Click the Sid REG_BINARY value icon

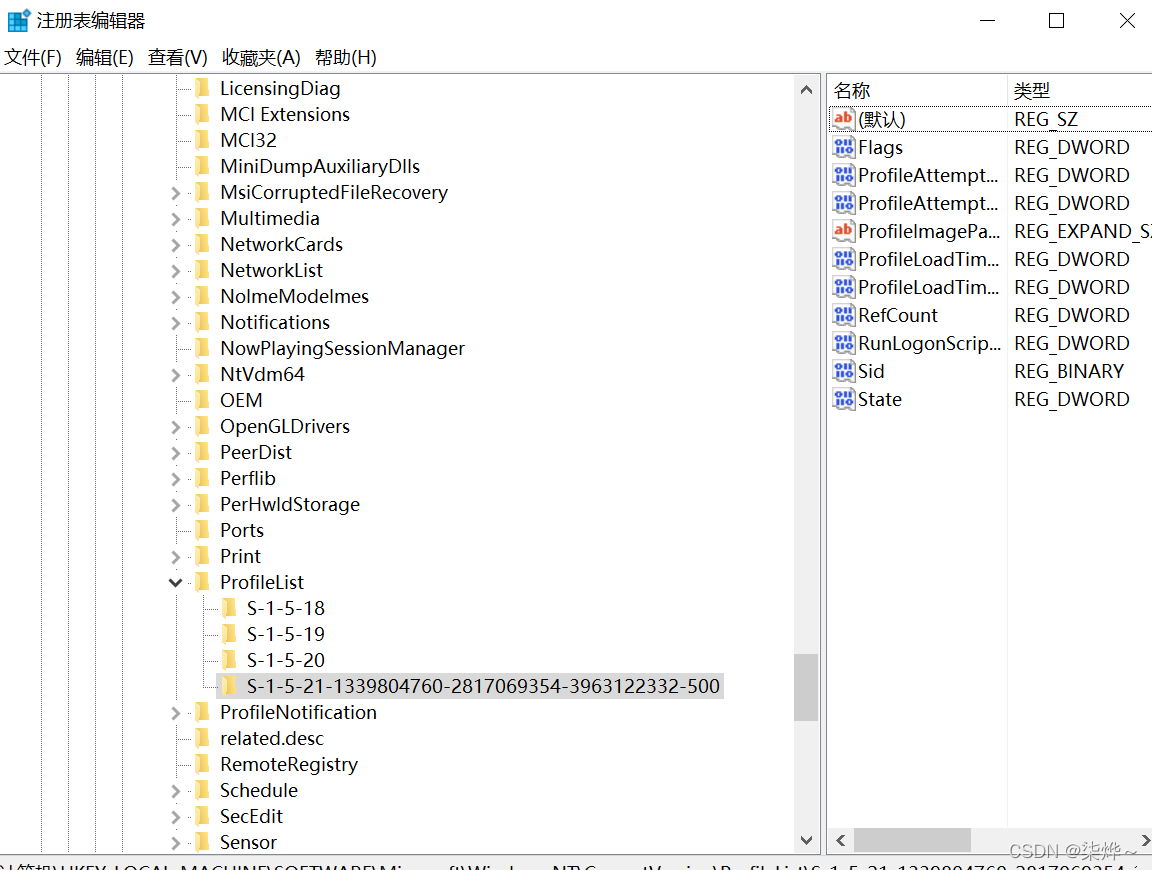click(843, 371)
